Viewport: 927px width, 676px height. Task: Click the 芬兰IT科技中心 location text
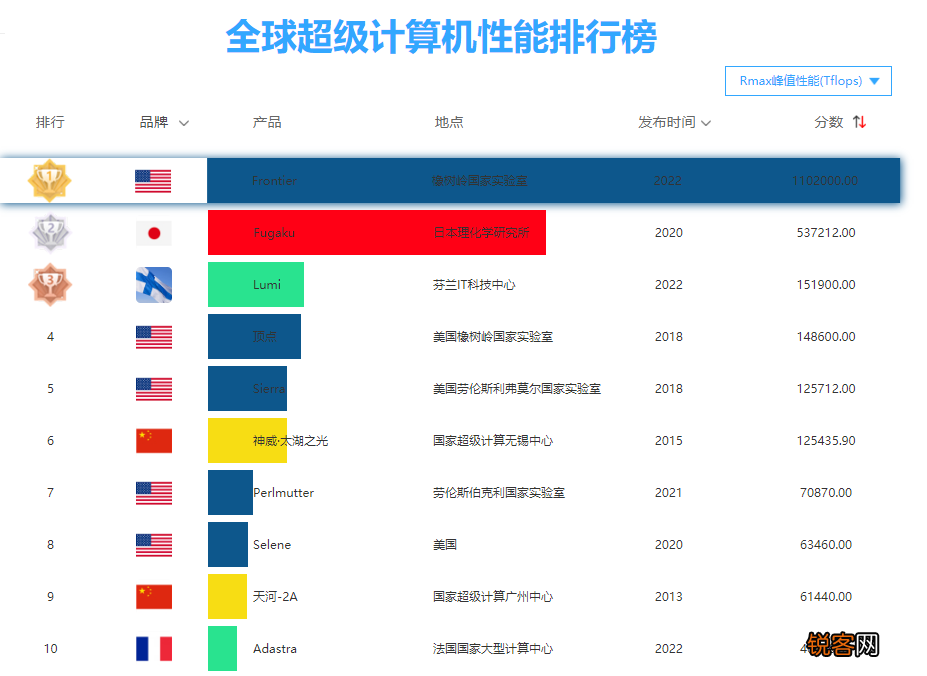[x=474, y=284]
